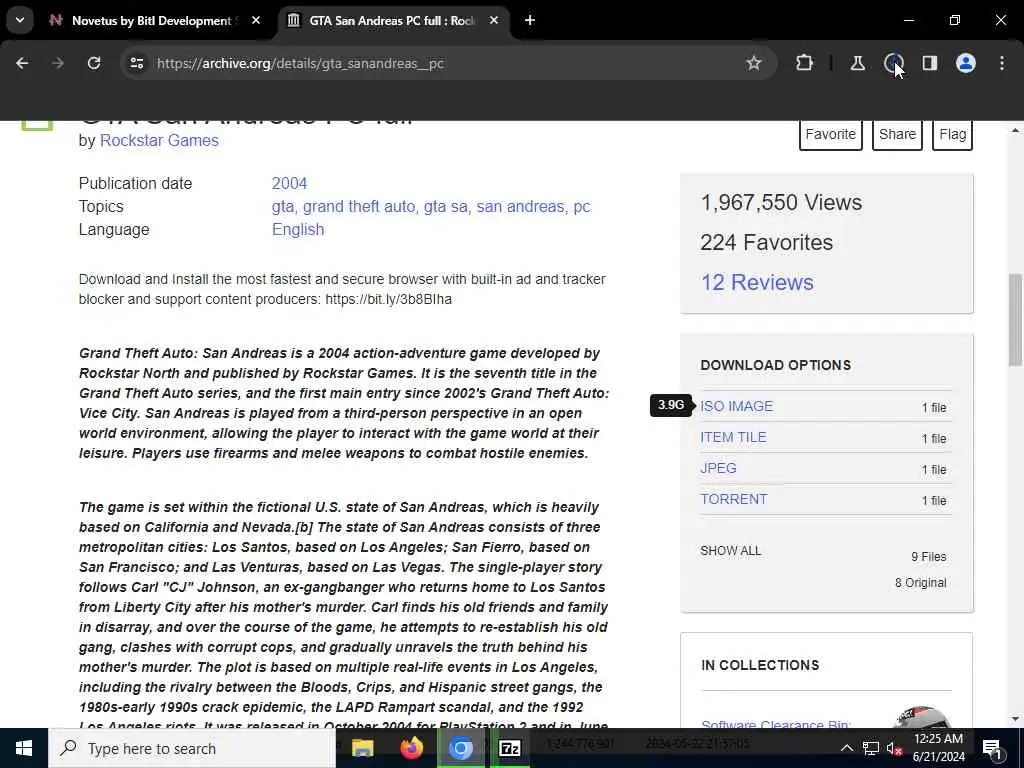Open the muted volume tray icon
Screen dimensions: 1024x768
coord(894,748)
